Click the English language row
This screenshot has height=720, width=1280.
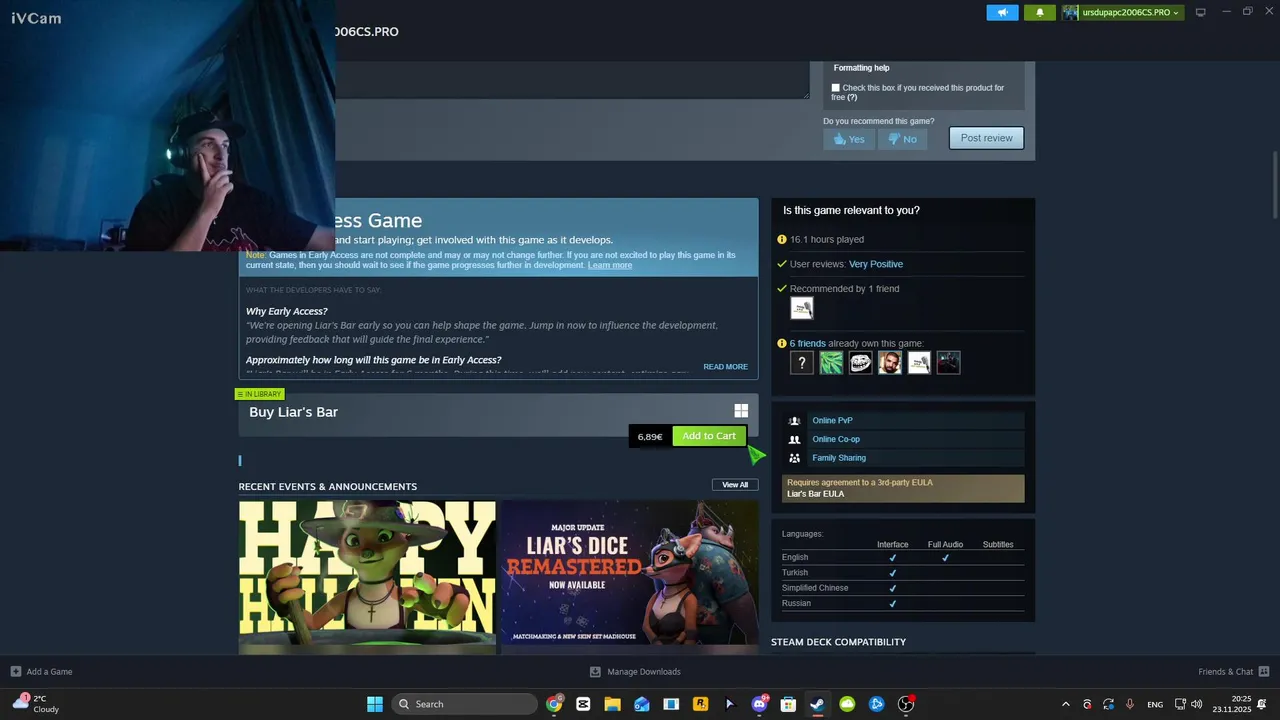tap(903, 558)
